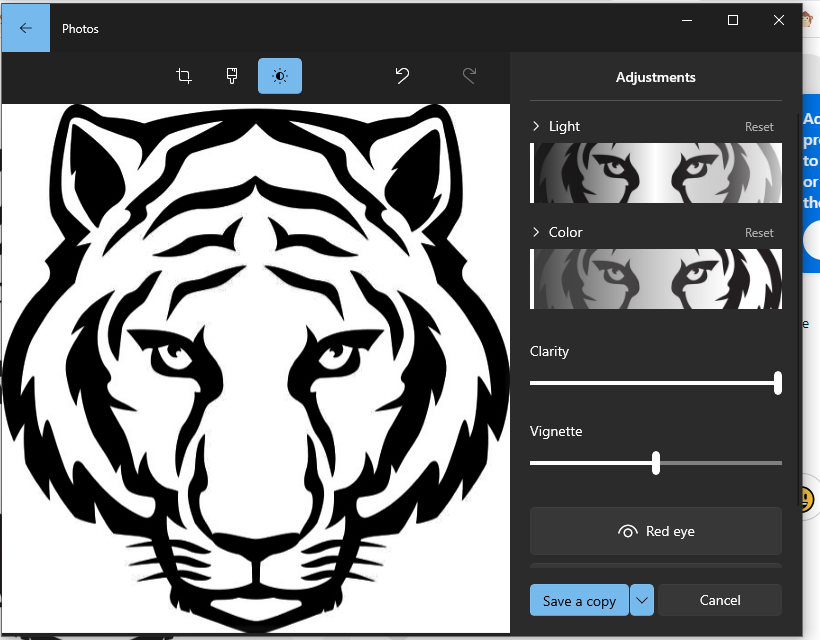Click Save a copy

pyautogui.click(x=580, y=600)
